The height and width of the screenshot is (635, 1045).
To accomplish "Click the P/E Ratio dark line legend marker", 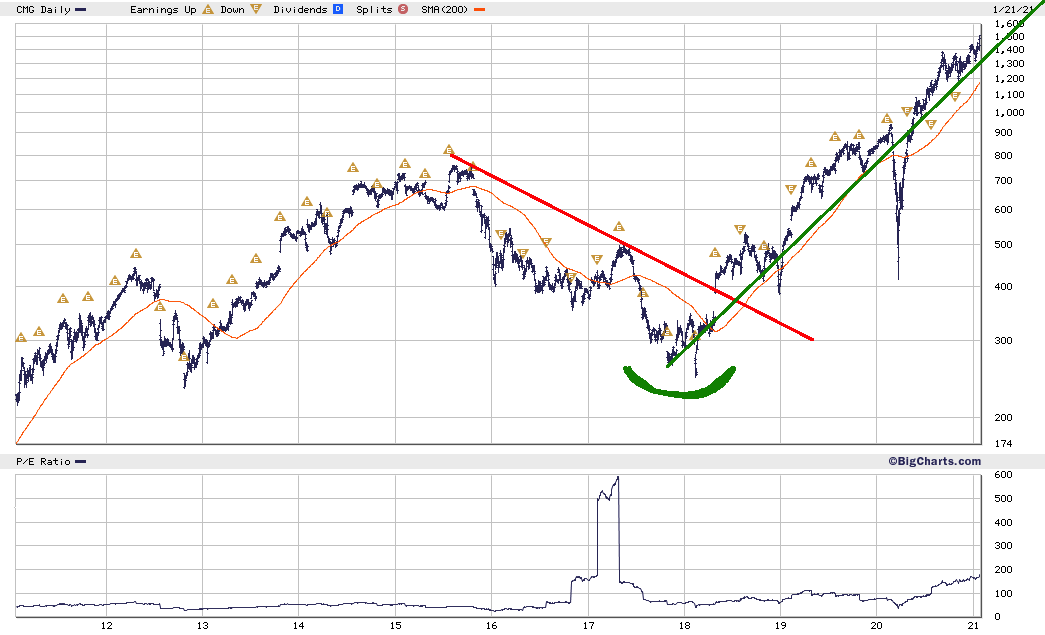I will [81, 461].
